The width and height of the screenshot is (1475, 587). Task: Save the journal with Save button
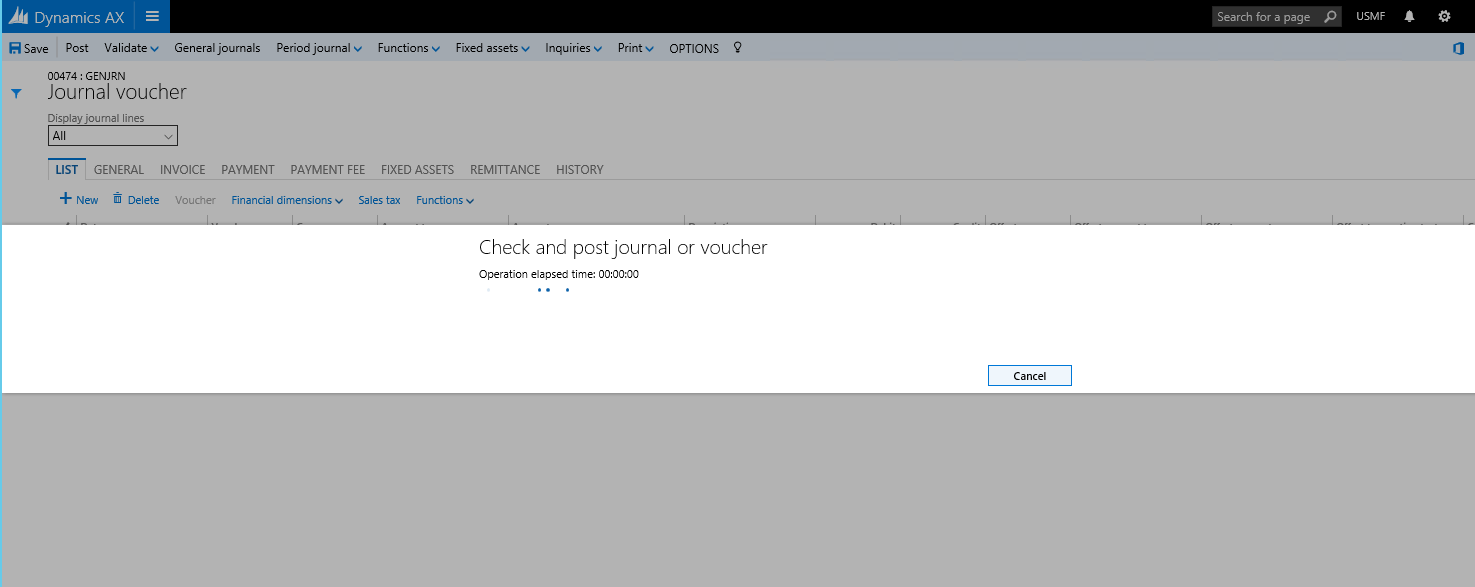pos(29,48)
